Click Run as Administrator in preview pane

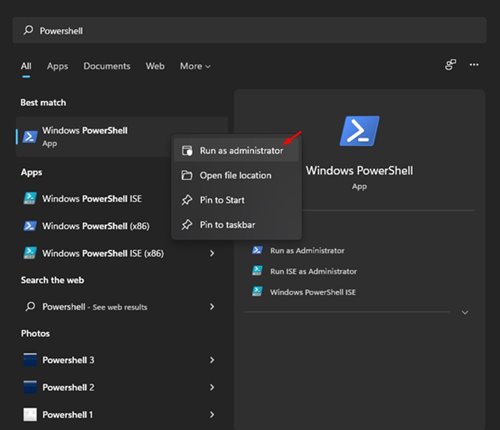coord(307,251)
